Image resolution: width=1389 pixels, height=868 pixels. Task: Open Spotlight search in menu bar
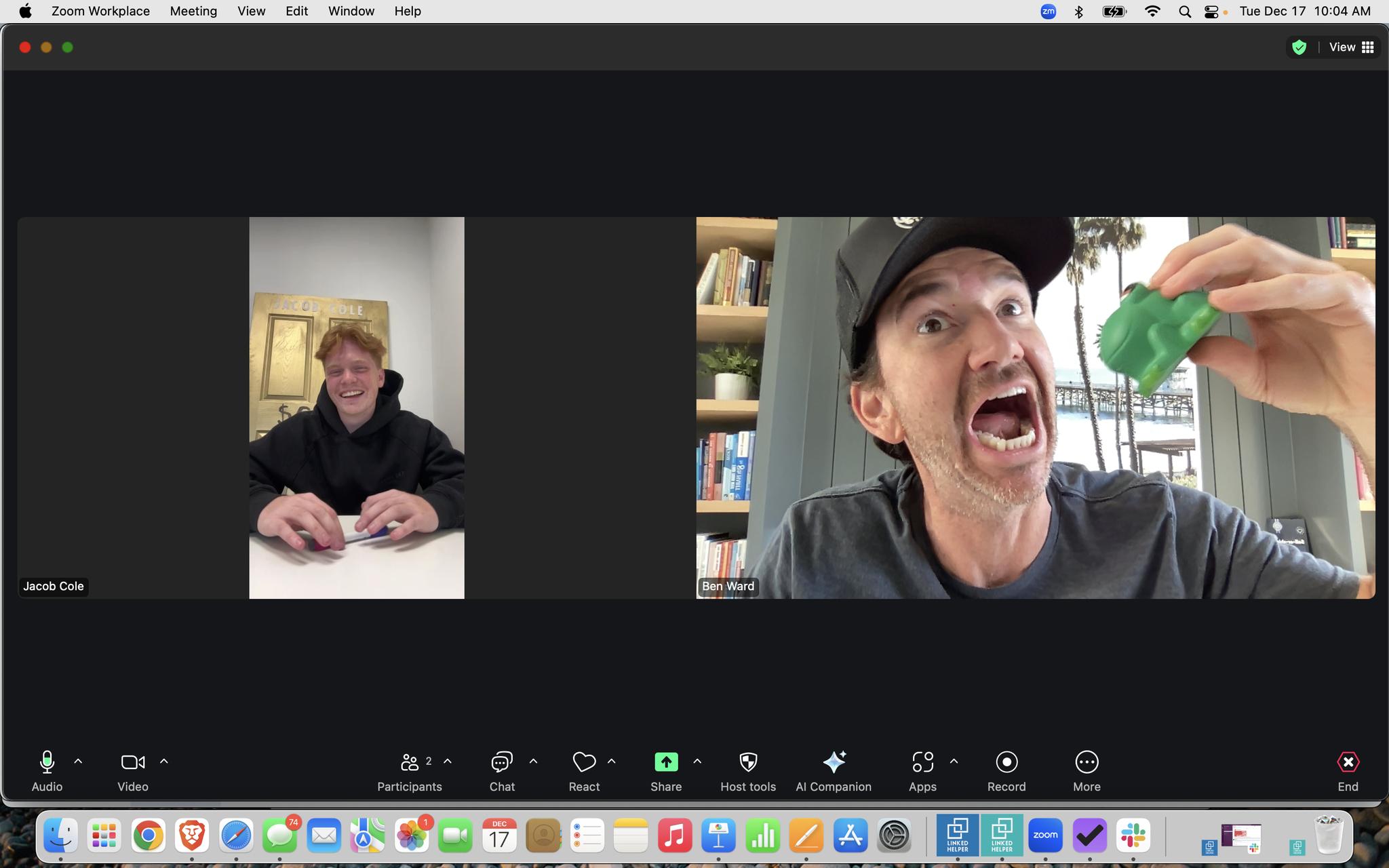1185,12
